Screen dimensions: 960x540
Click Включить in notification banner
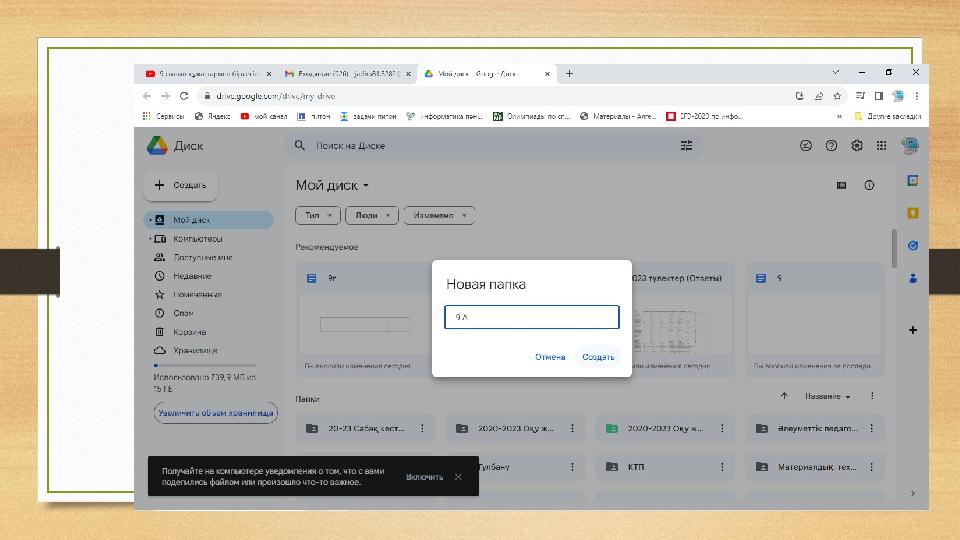[x=424, y=477]
